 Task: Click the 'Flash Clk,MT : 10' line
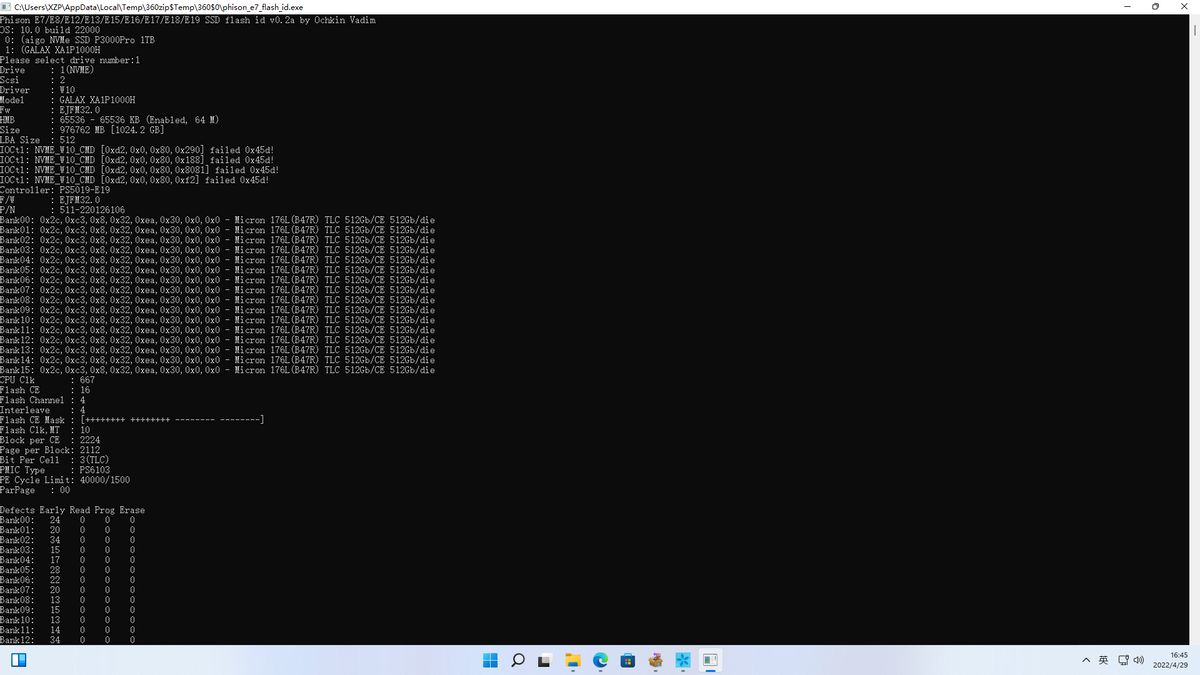point(45,430)
